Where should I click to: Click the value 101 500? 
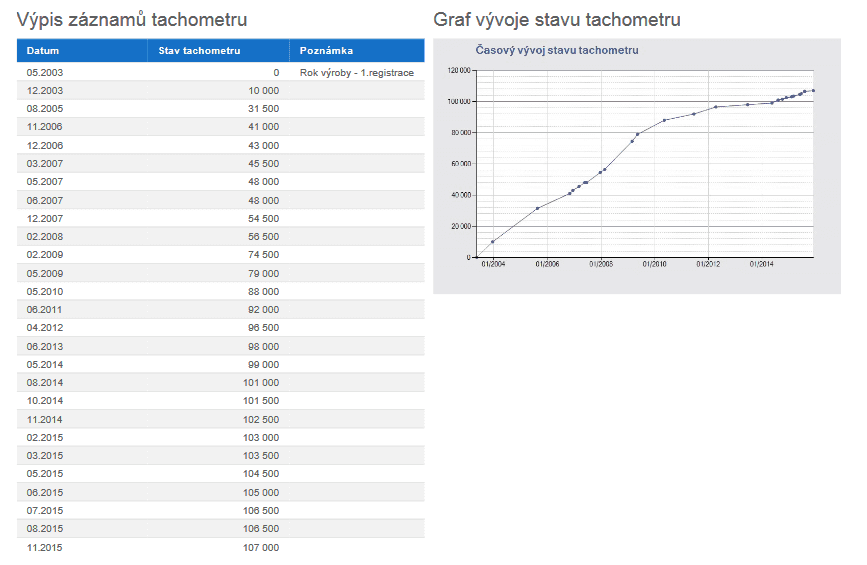click(x=261, y=401)
